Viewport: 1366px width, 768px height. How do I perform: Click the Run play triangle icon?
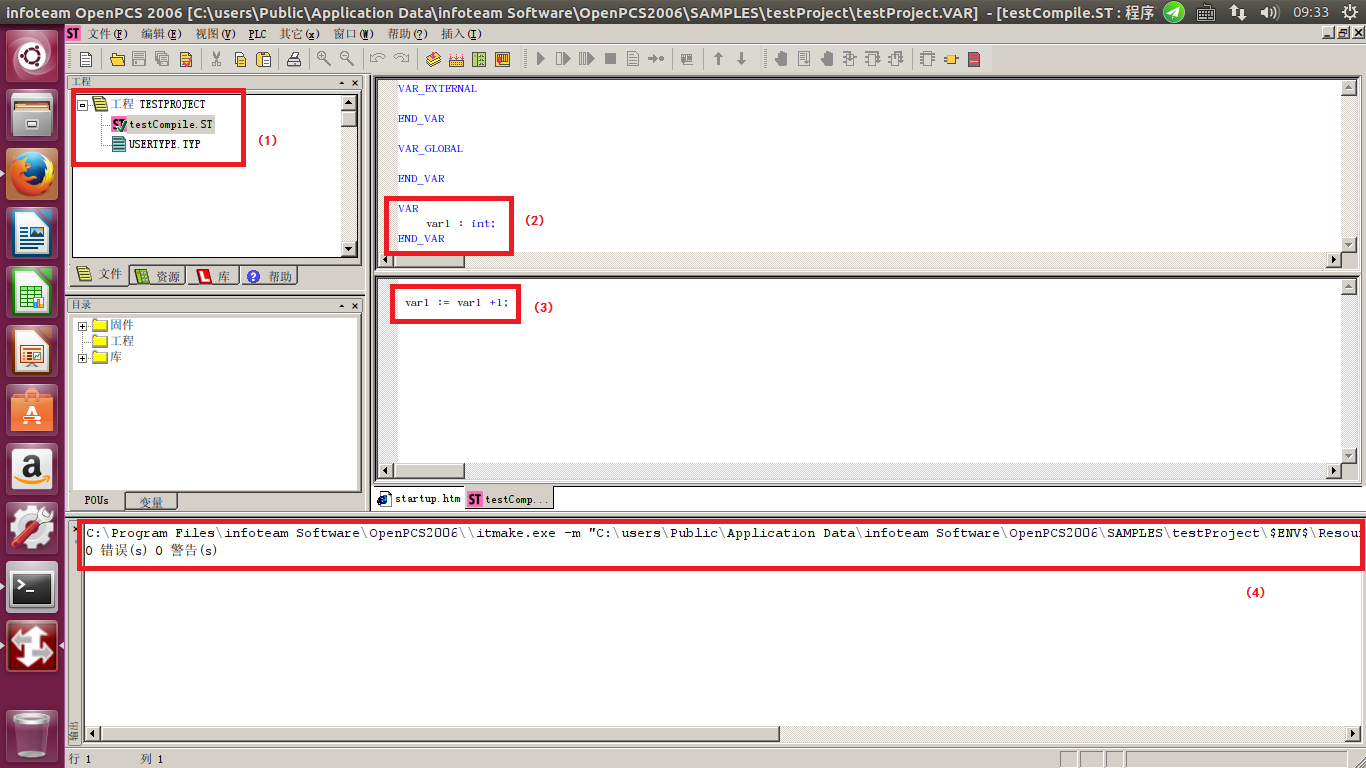click(541, 59)
